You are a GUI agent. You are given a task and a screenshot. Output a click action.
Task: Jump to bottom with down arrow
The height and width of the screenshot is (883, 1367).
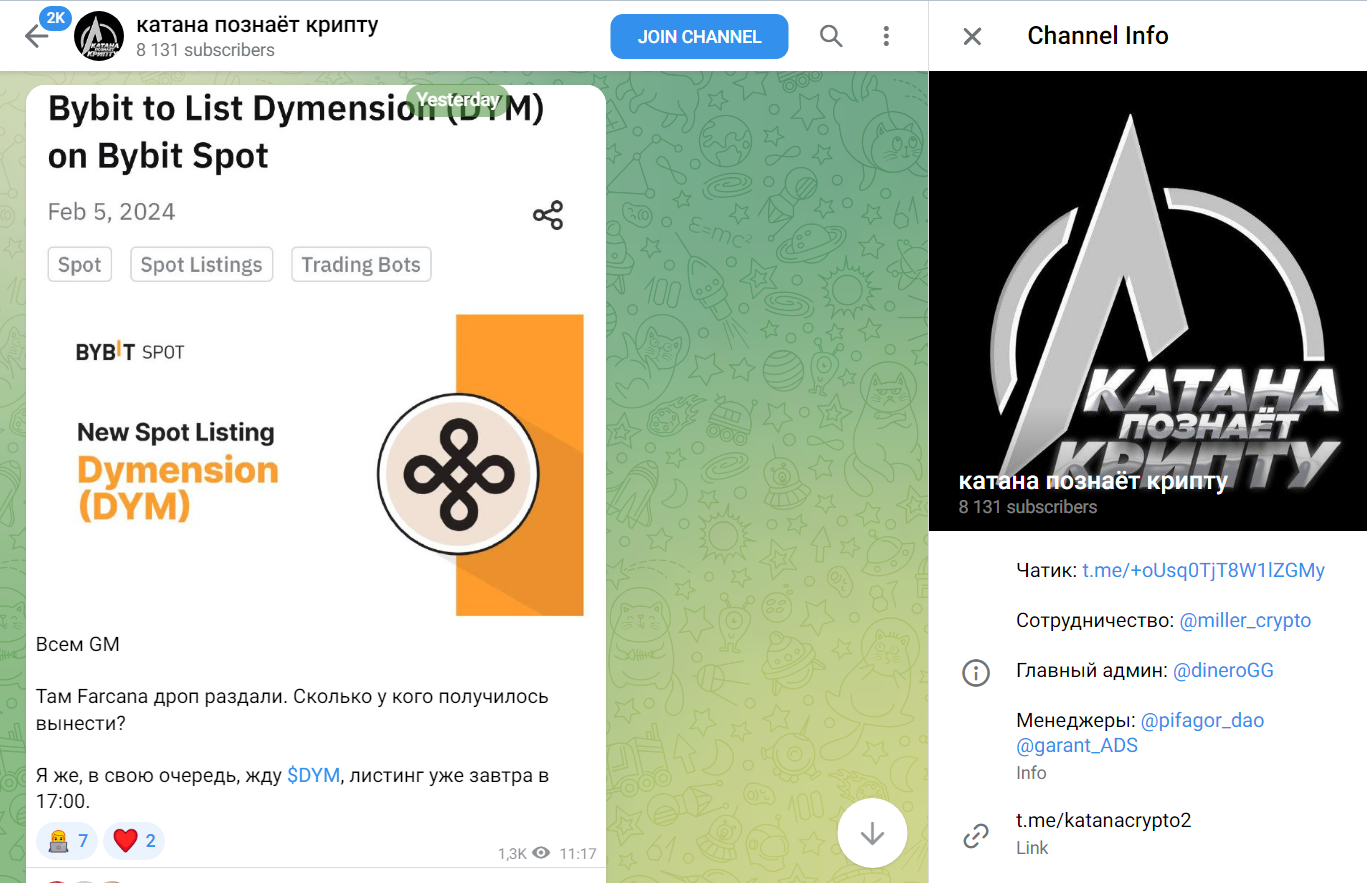pos(872,833)
